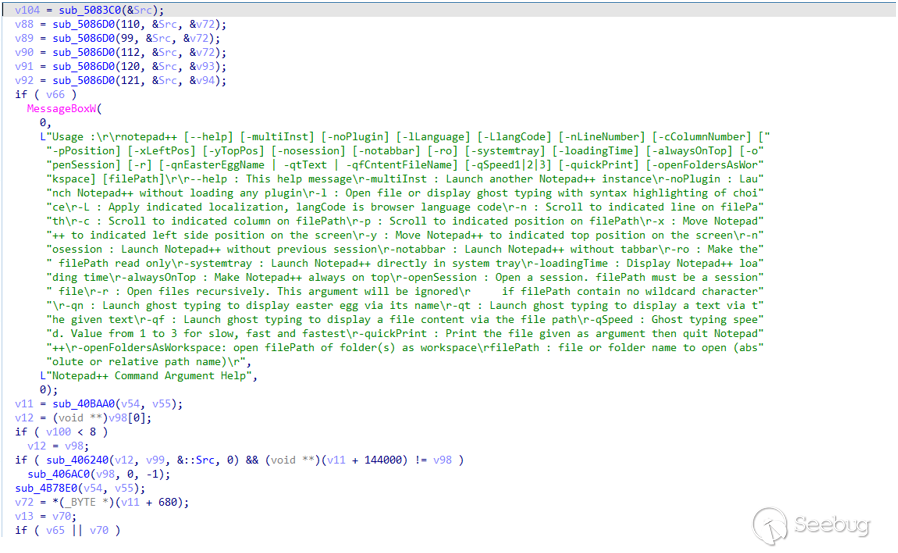Click the v89 assignment calling sub_5086D0 with 99

point(117,38)
